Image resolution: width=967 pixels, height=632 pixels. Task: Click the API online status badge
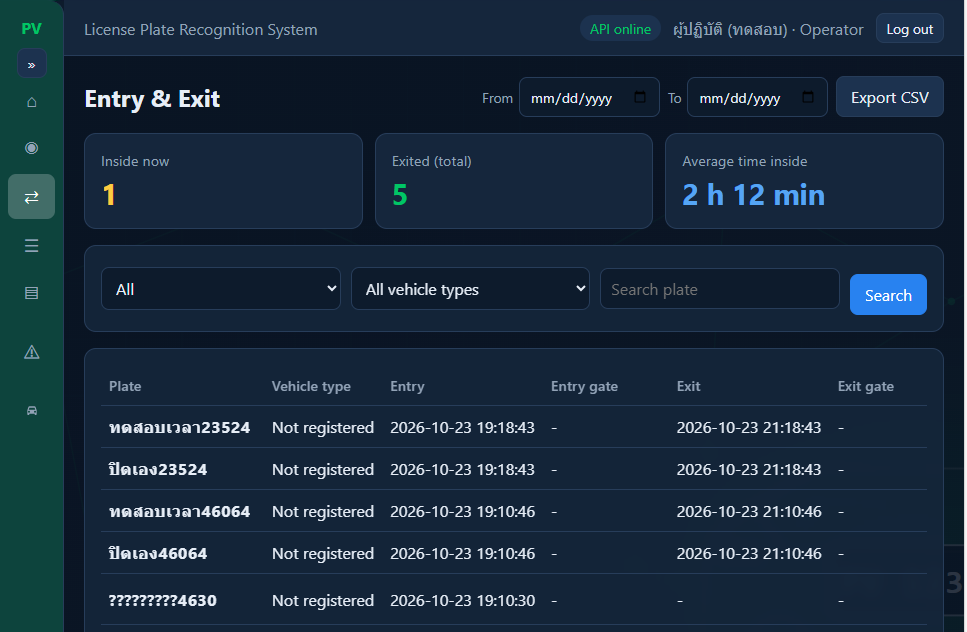pos(620,29)
